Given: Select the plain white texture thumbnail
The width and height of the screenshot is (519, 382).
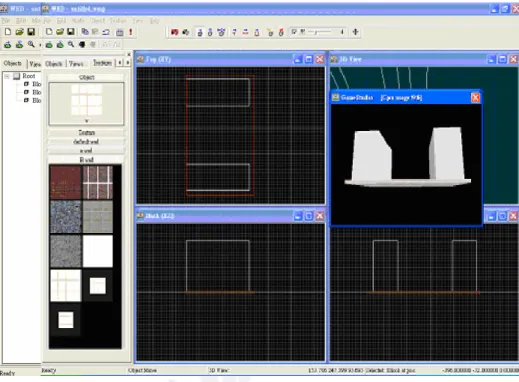Looking at the screenshot, I should pyautogui.click(x=98, y=251).
